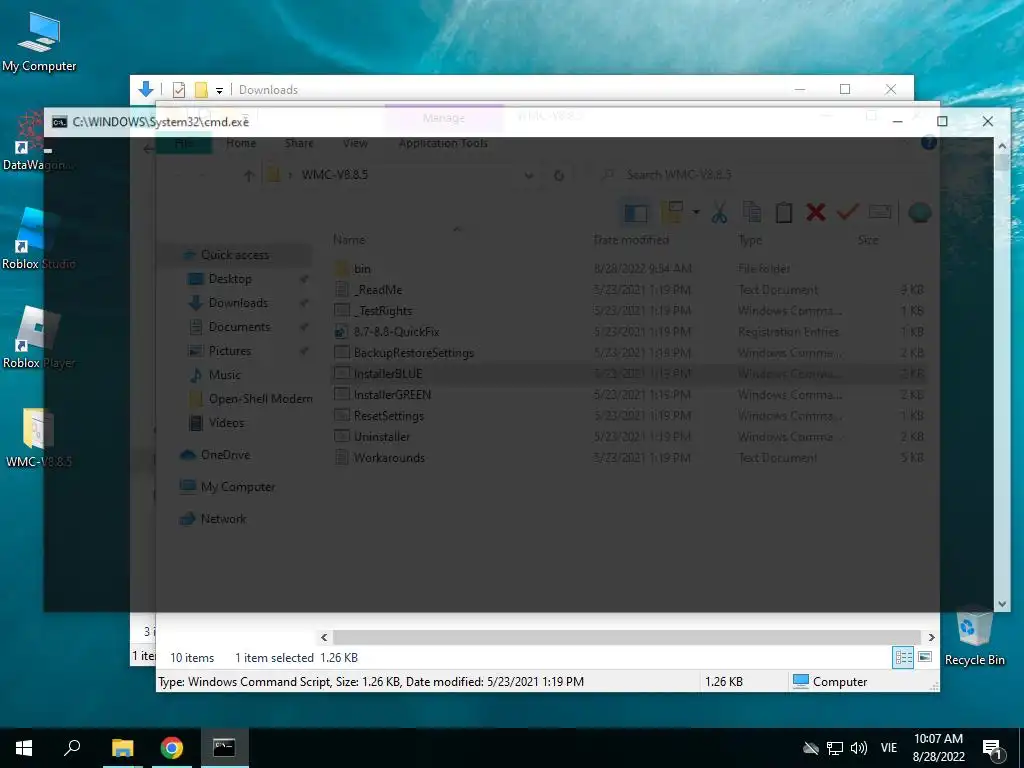Open My Computer desktop icon
The image size is (1024, 768).
tap(39, 42)
